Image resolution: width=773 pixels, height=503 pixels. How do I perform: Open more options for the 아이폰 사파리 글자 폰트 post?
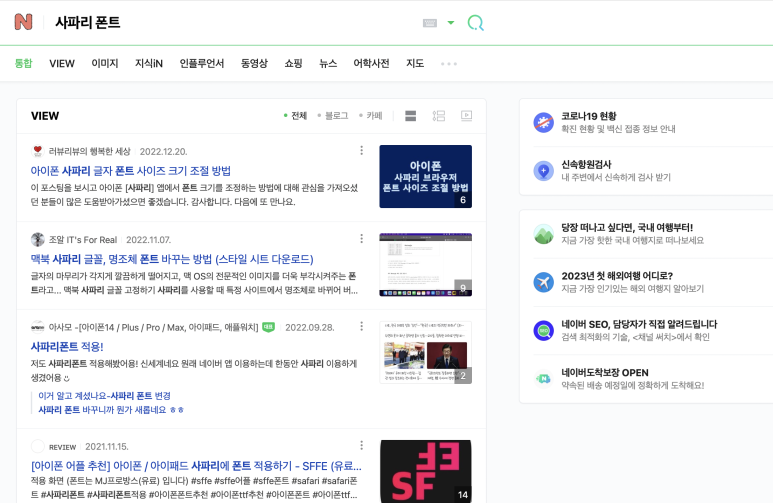361,150
